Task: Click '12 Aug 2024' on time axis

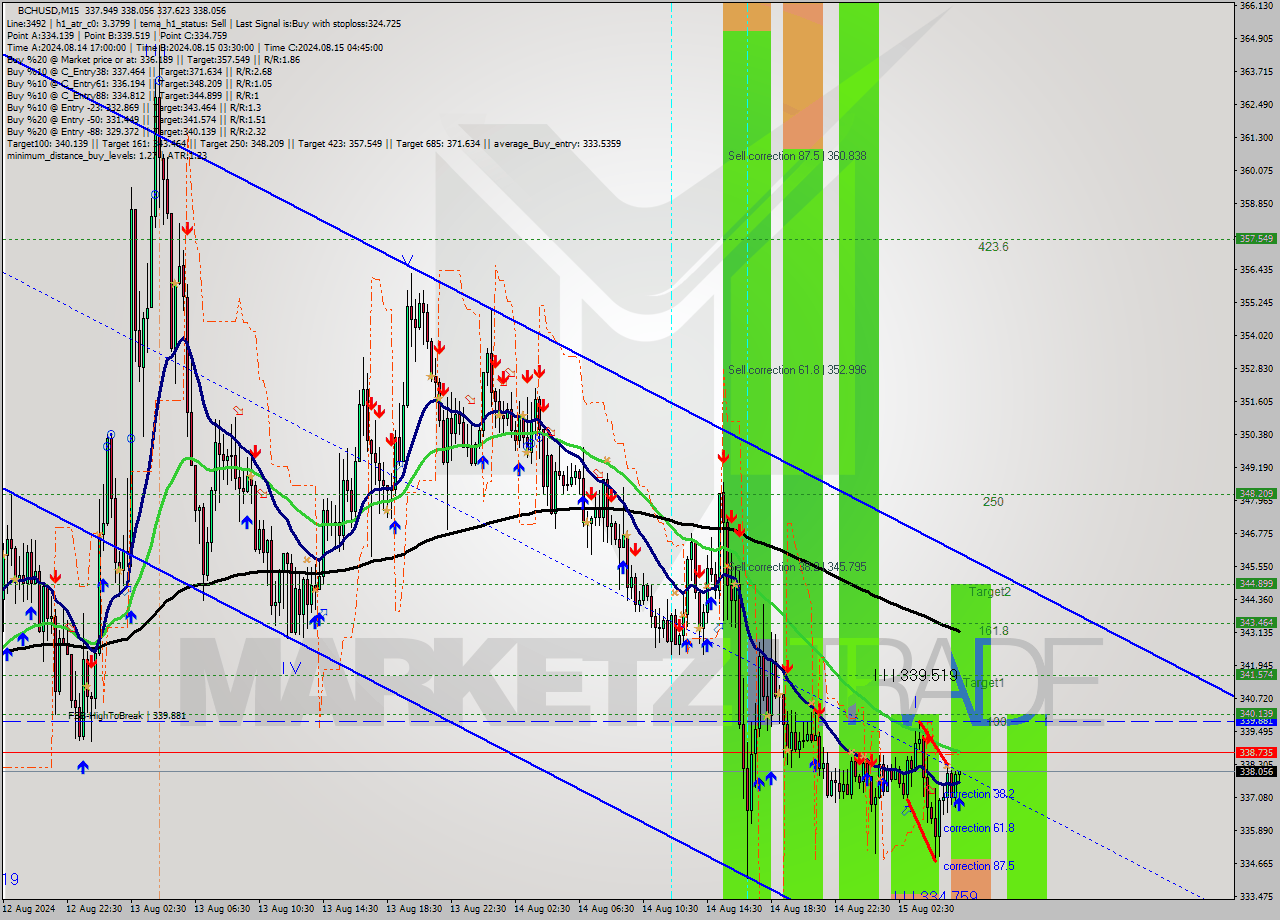Action: click(30, 909)
